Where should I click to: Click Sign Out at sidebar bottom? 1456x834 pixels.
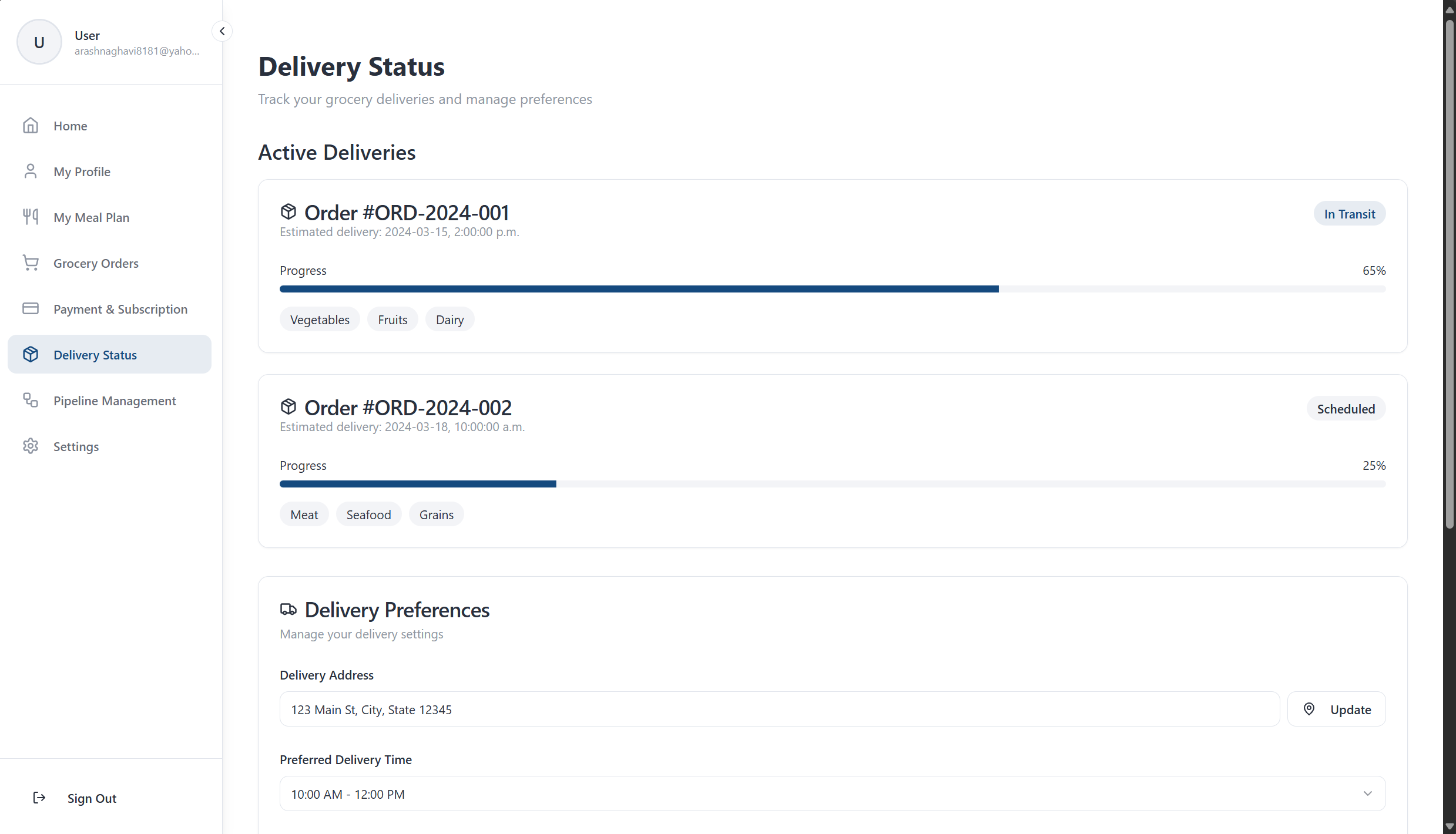click(x=92, y=798)
